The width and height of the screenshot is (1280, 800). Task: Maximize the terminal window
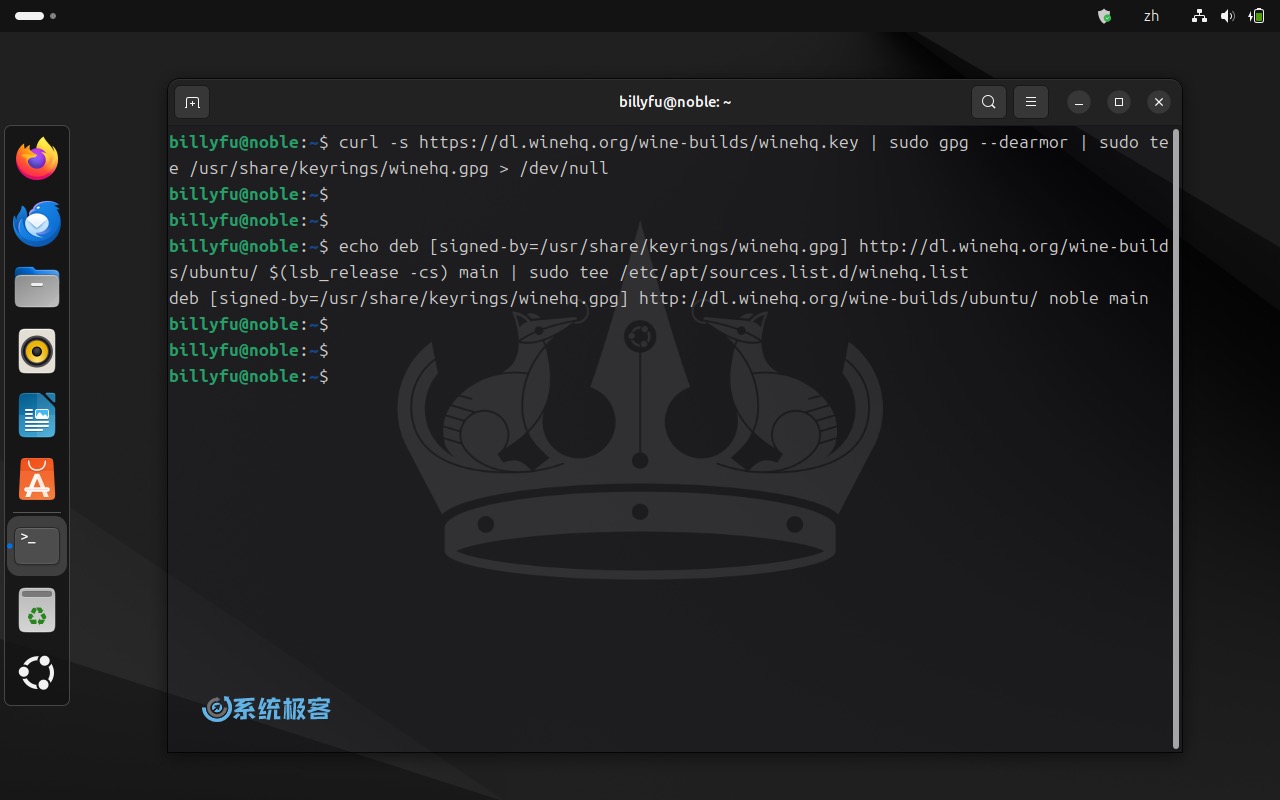click(1119, 102)
